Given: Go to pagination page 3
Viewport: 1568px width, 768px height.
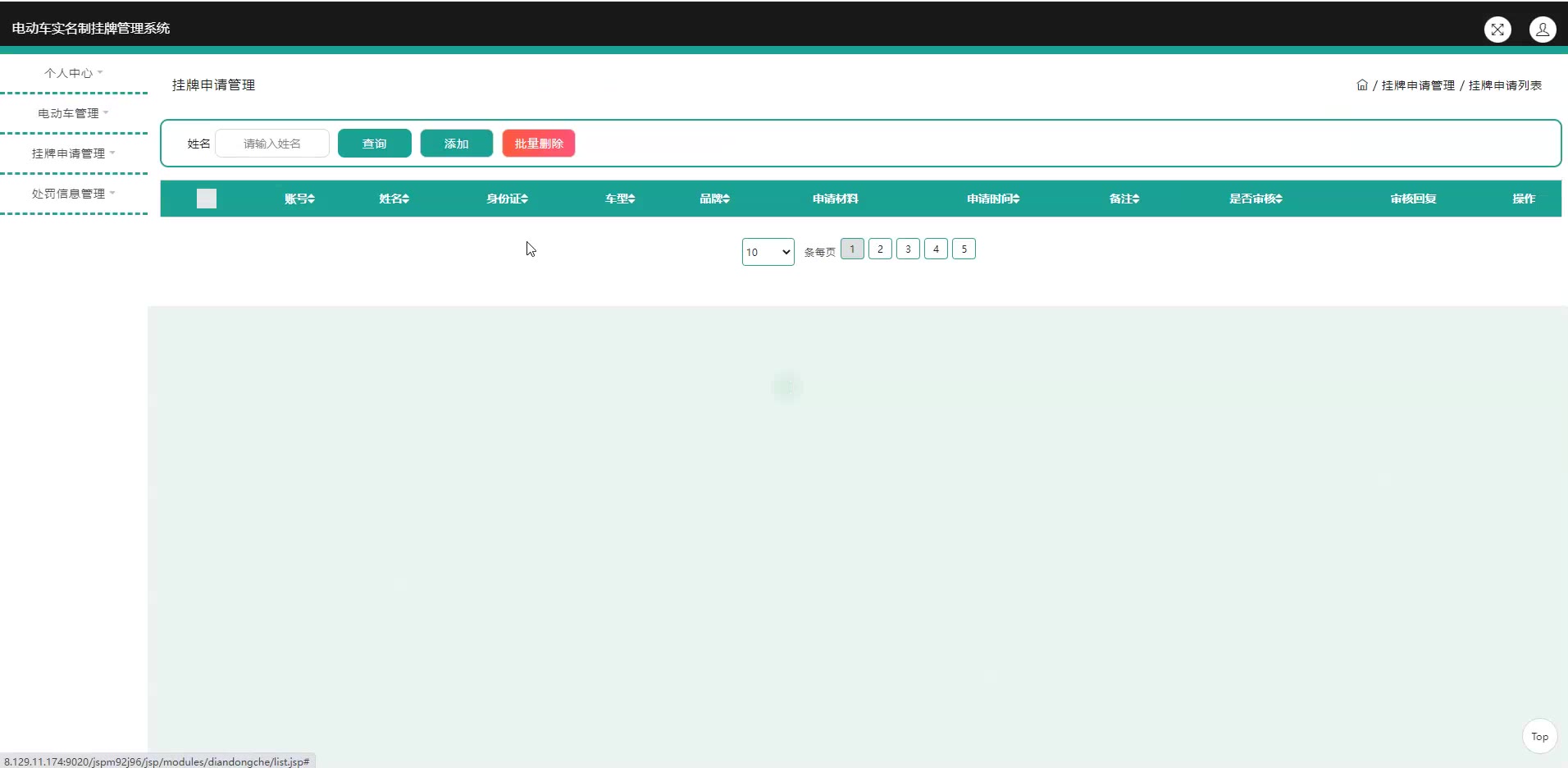Looking at the screenshot, I should (908, 249).
